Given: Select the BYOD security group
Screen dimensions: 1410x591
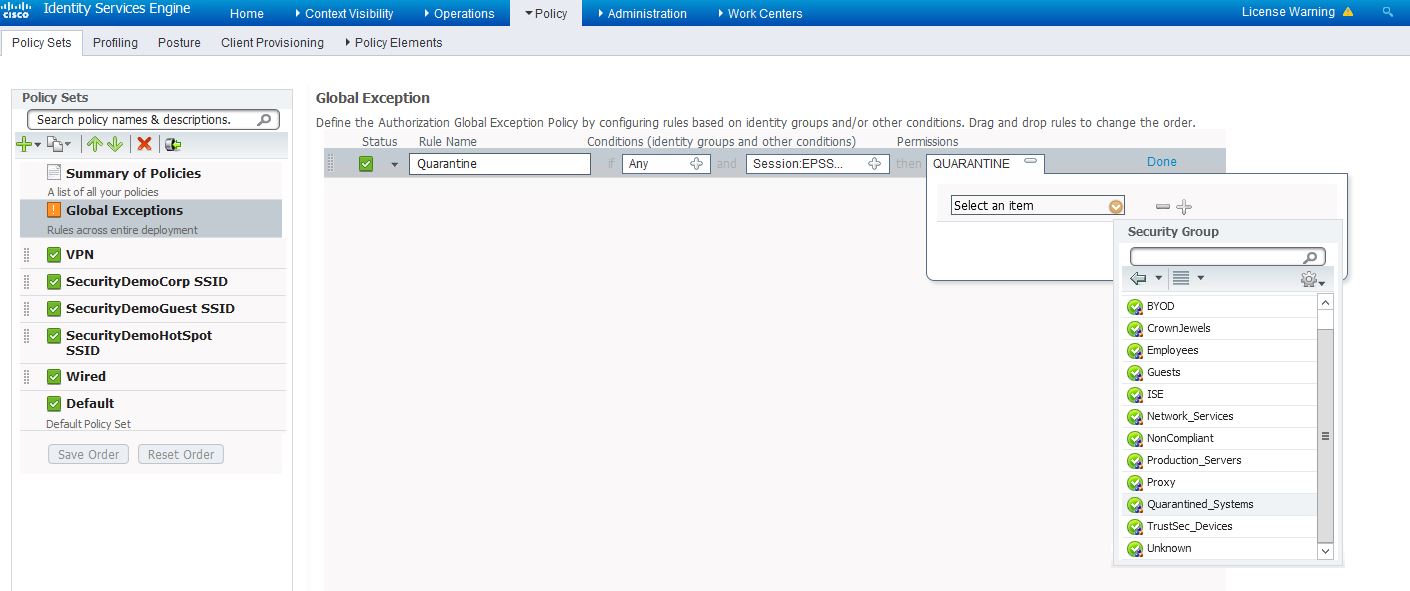Looking at the screenshot, I should (1219, 306).
